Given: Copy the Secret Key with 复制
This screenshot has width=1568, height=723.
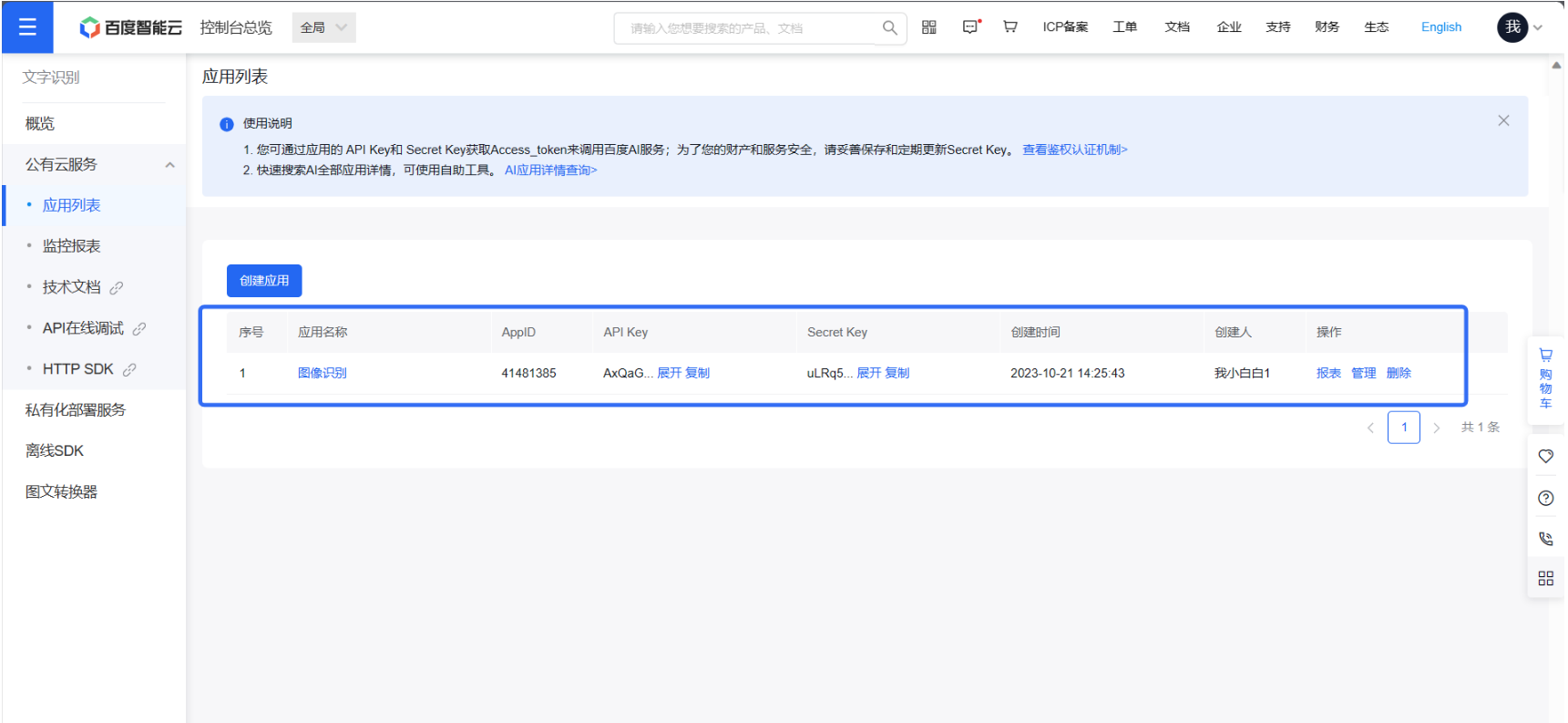Looking at the screenshot, I should tap(897, 373).
